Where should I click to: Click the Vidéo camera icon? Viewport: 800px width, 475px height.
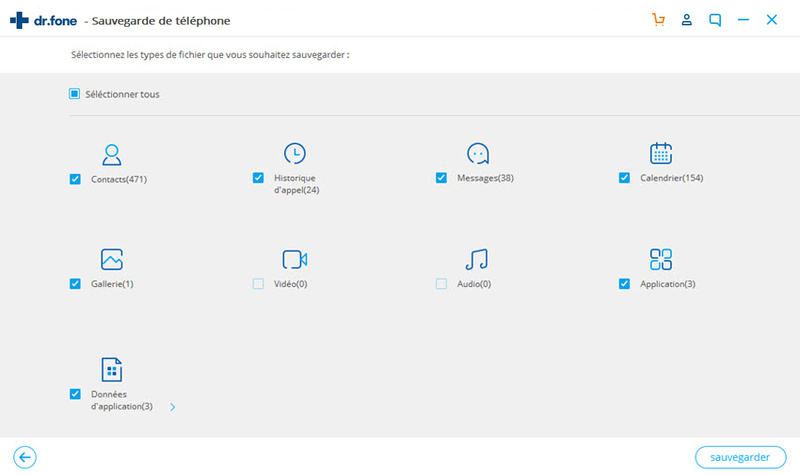pyautogui.click(x=294, y=259)
